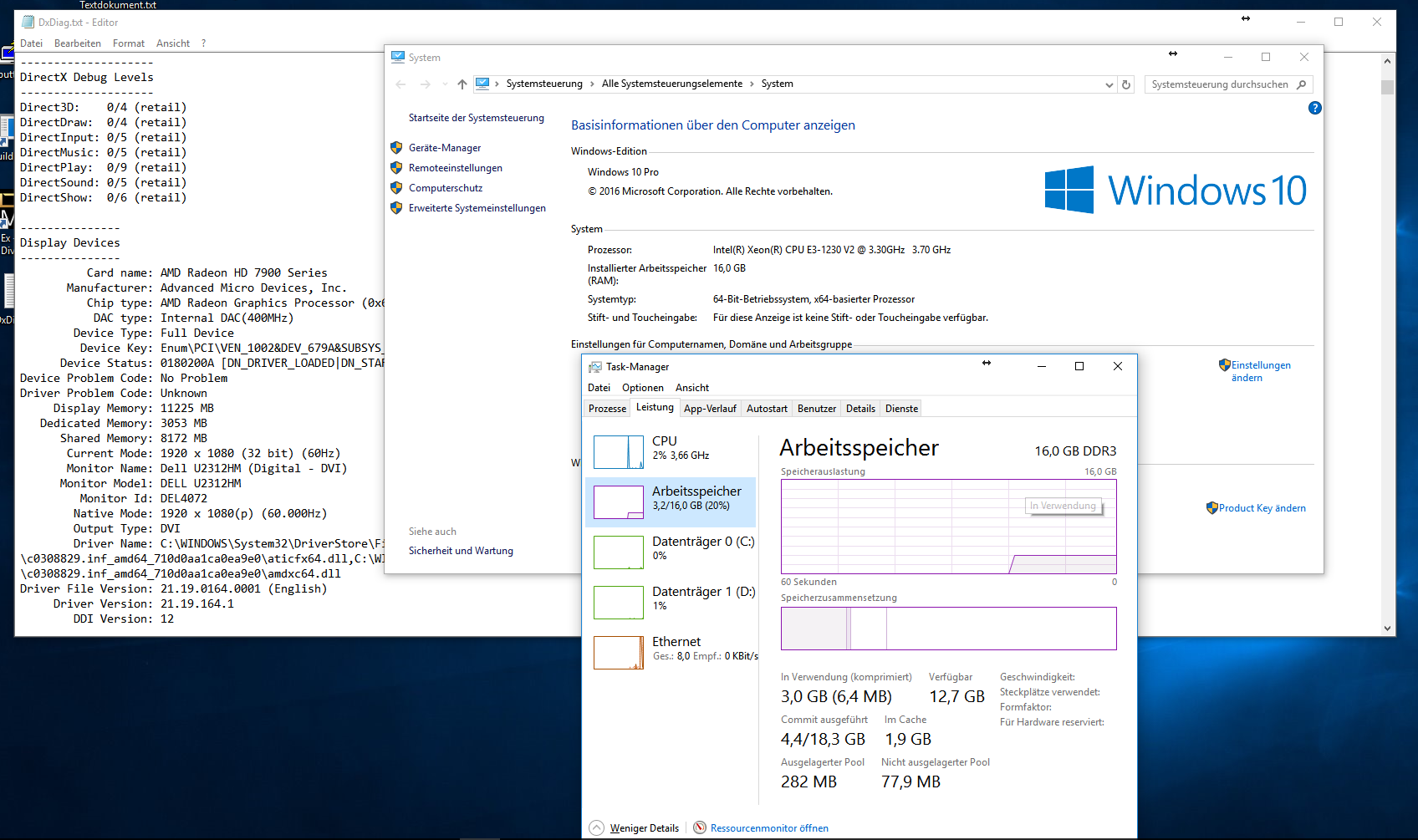Open the recent locations dropdown arrow
The width and height of the screenshot is (1418, 840).
pos(445,84)
